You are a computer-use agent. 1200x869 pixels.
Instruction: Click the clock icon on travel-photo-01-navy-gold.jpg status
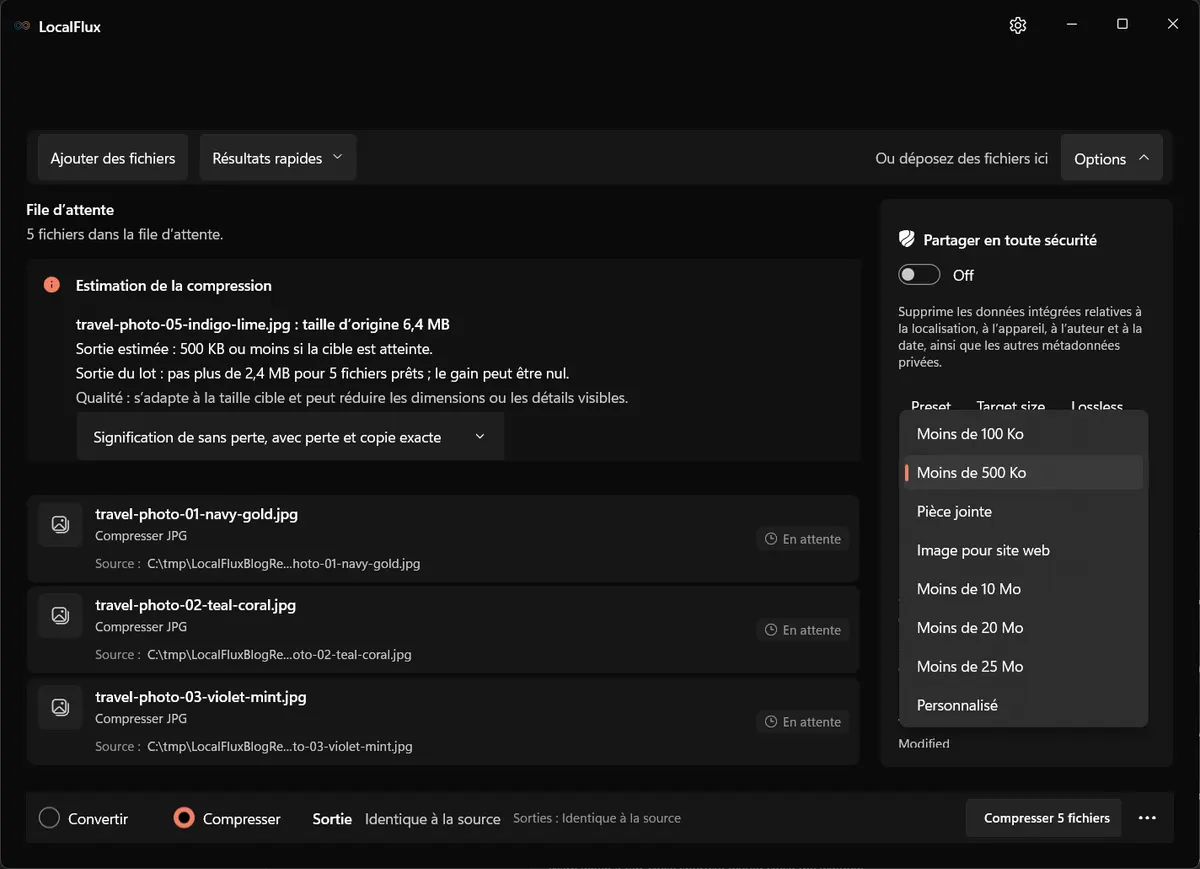(771, 539)
